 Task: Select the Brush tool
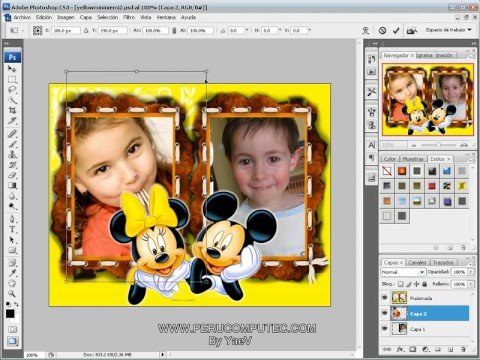tap(12, 144)
